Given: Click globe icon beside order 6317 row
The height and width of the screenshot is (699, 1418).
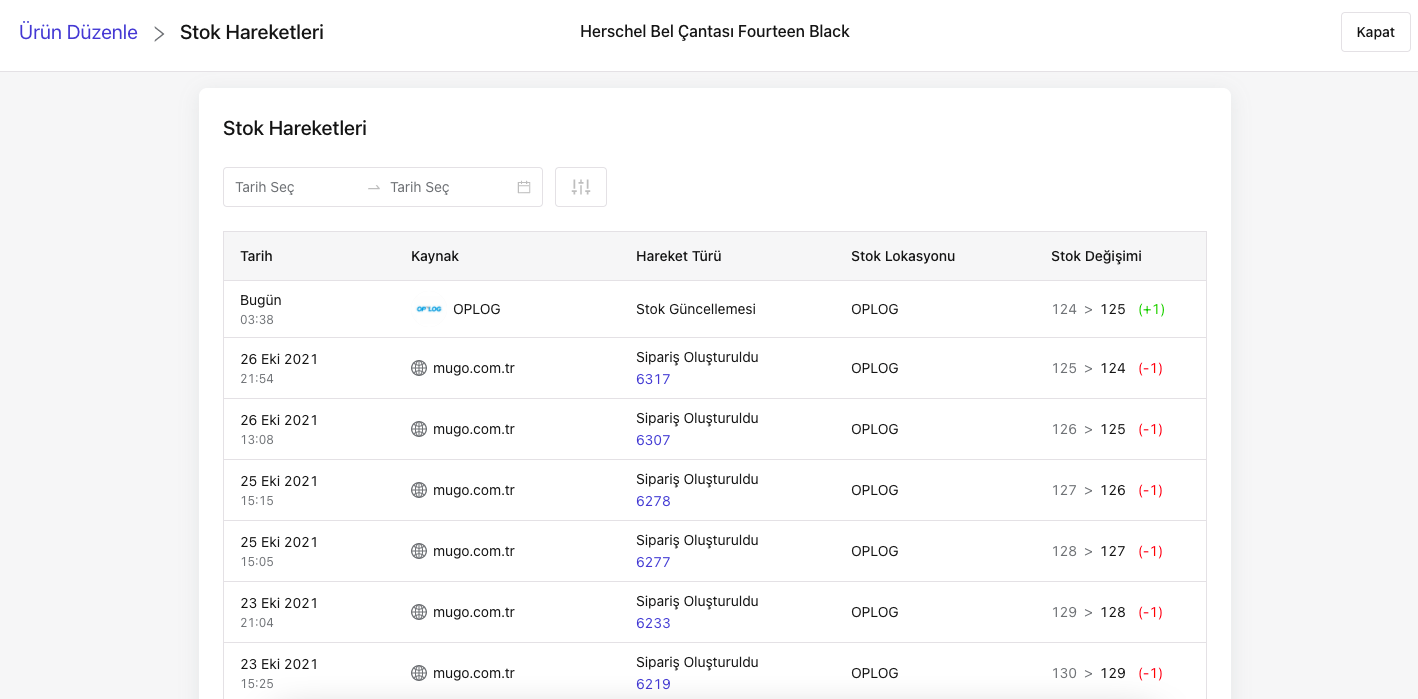Looking at the screenshot, I should pyautogui.click(x=419, y=368).
